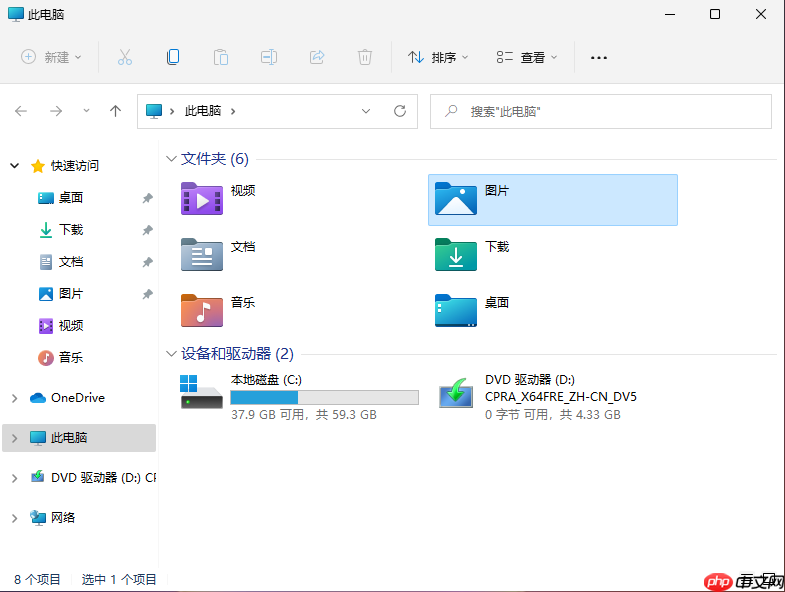Close the 此电脑 window
Image resolution: width=785 pixels, height=592 pixels.
(x=761, y=15)
